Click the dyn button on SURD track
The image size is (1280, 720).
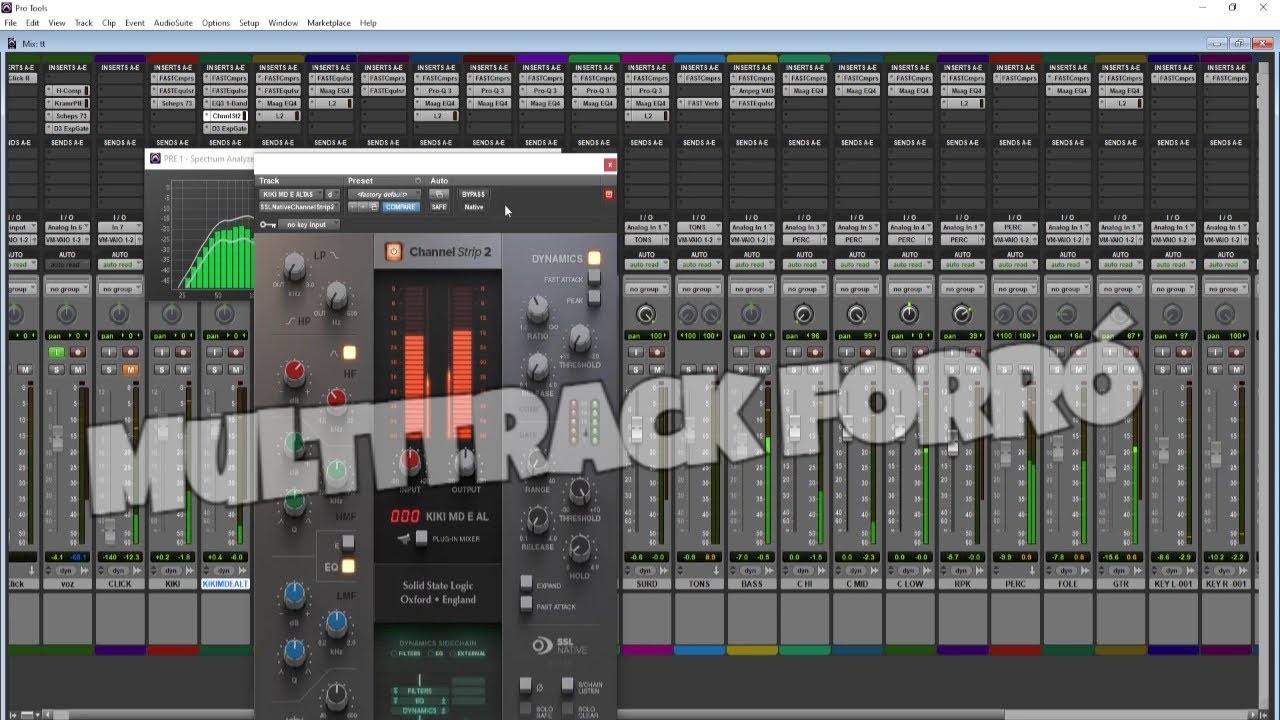click(645, 570)
